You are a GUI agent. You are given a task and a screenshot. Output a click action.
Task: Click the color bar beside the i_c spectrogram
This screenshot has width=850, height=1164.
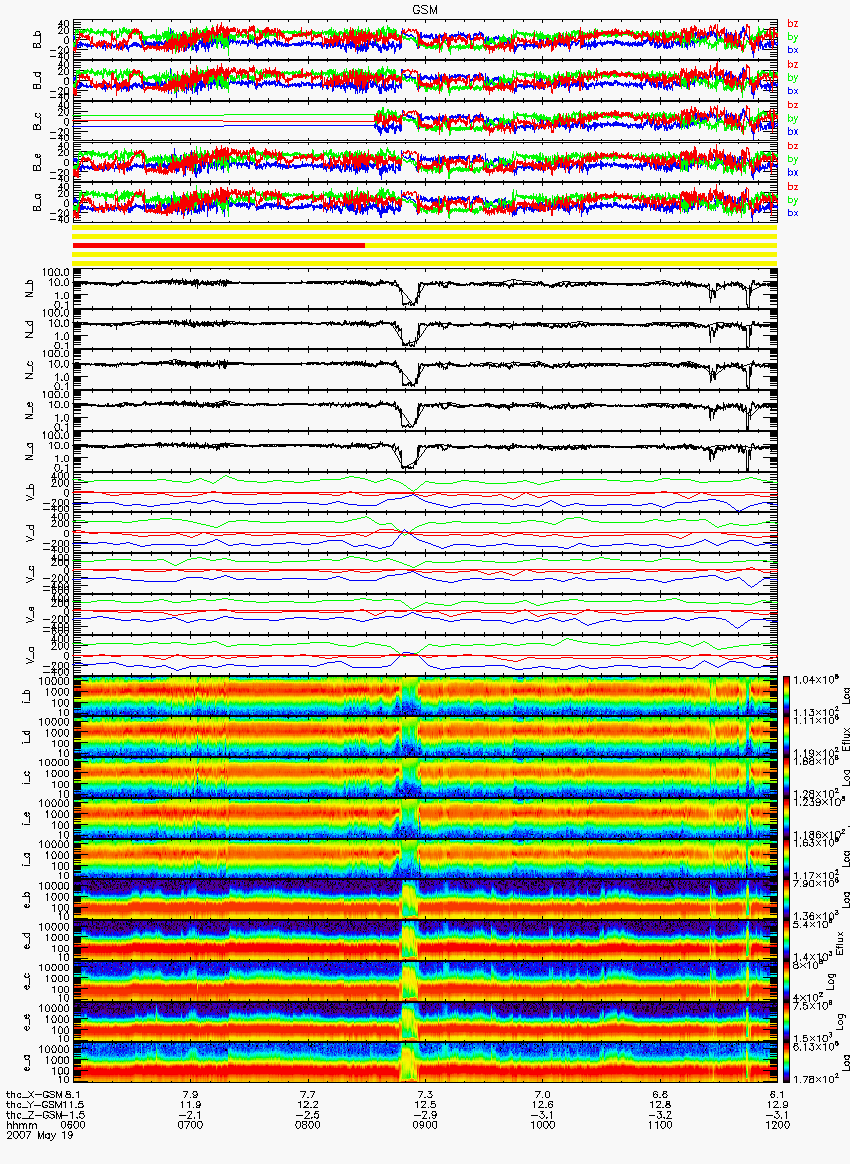786,778
